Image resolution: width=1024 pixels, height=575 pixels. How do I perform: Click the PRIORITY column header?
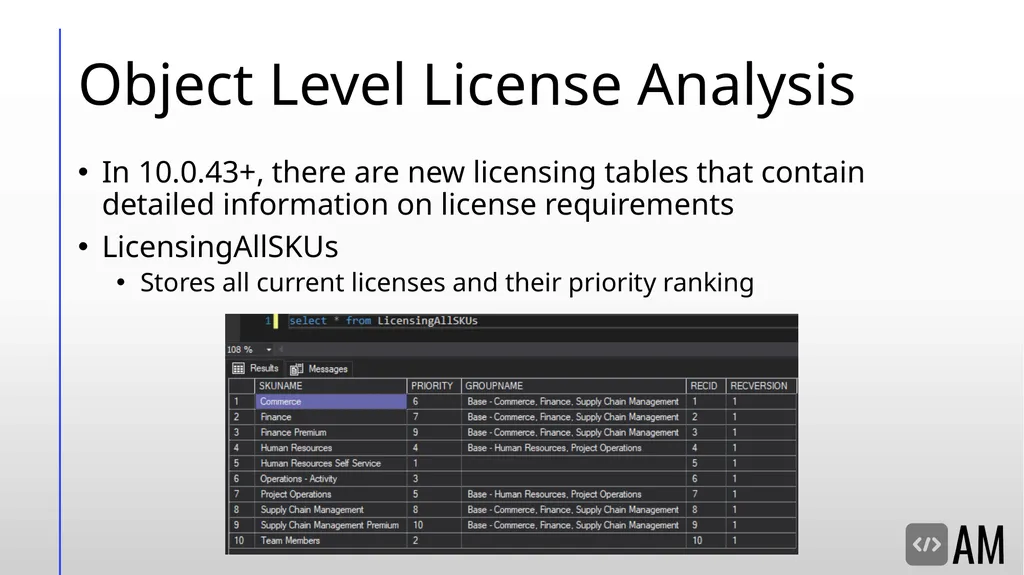(x=434, y=386)
